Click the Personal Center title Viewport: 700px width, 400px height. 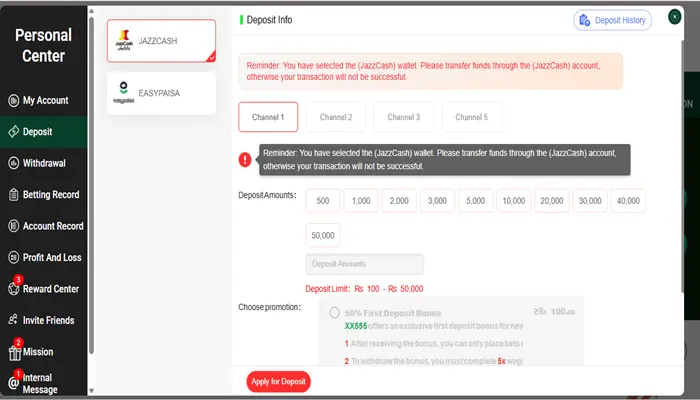click(43, 46)
